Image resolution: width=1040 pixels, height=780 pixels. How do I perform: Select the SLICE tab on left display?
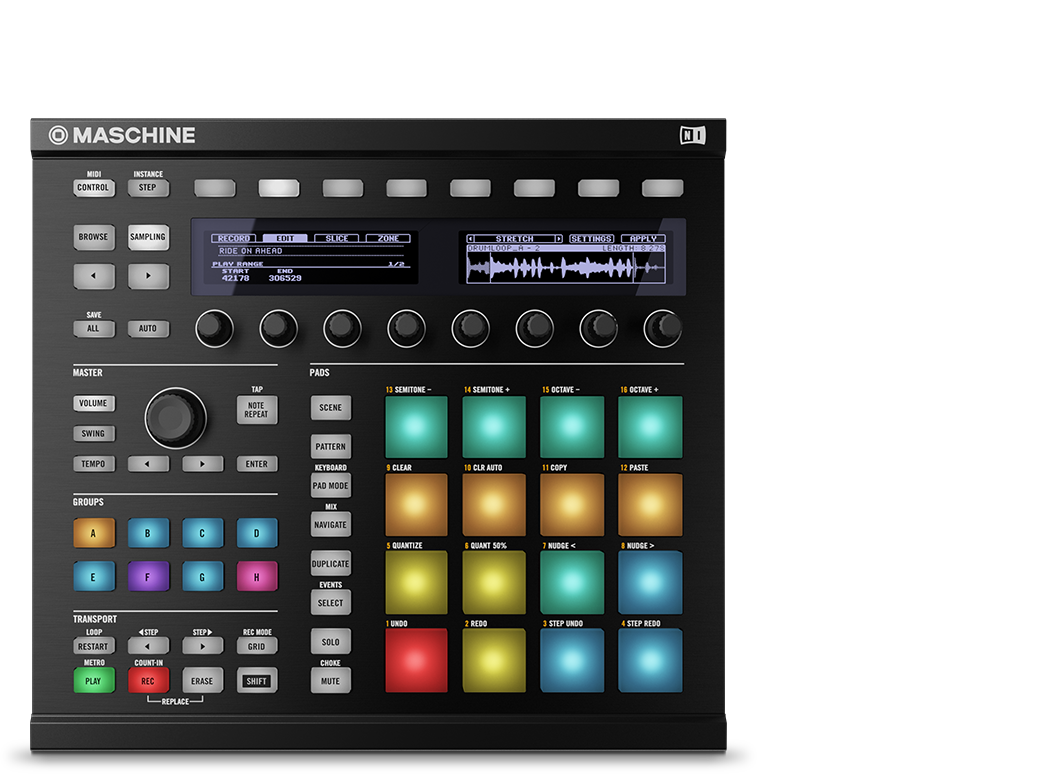pyautogui.click(x=336, y=238)
